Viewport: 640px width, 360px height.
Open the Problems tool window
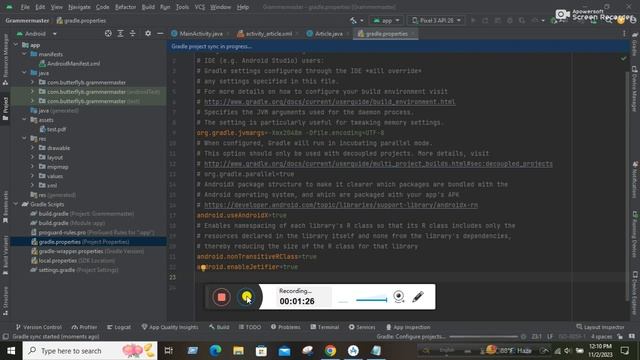pos(286,327)
